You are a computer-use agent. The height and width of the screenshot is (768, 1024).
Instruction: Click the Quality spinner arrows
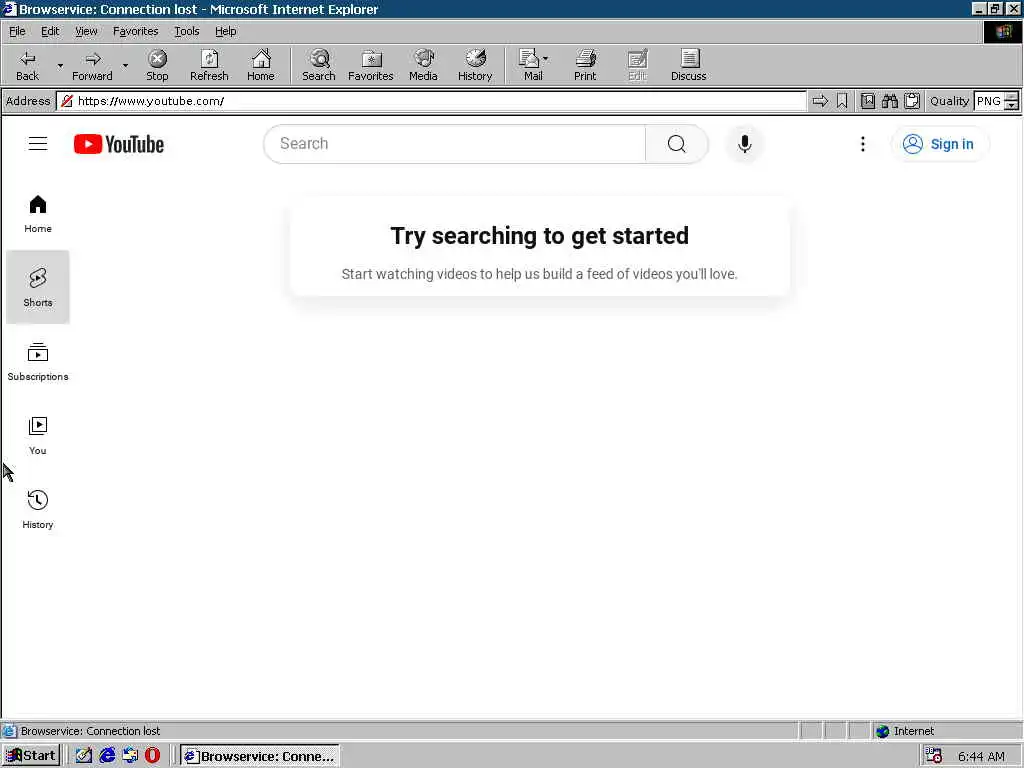coord(1012,101)
